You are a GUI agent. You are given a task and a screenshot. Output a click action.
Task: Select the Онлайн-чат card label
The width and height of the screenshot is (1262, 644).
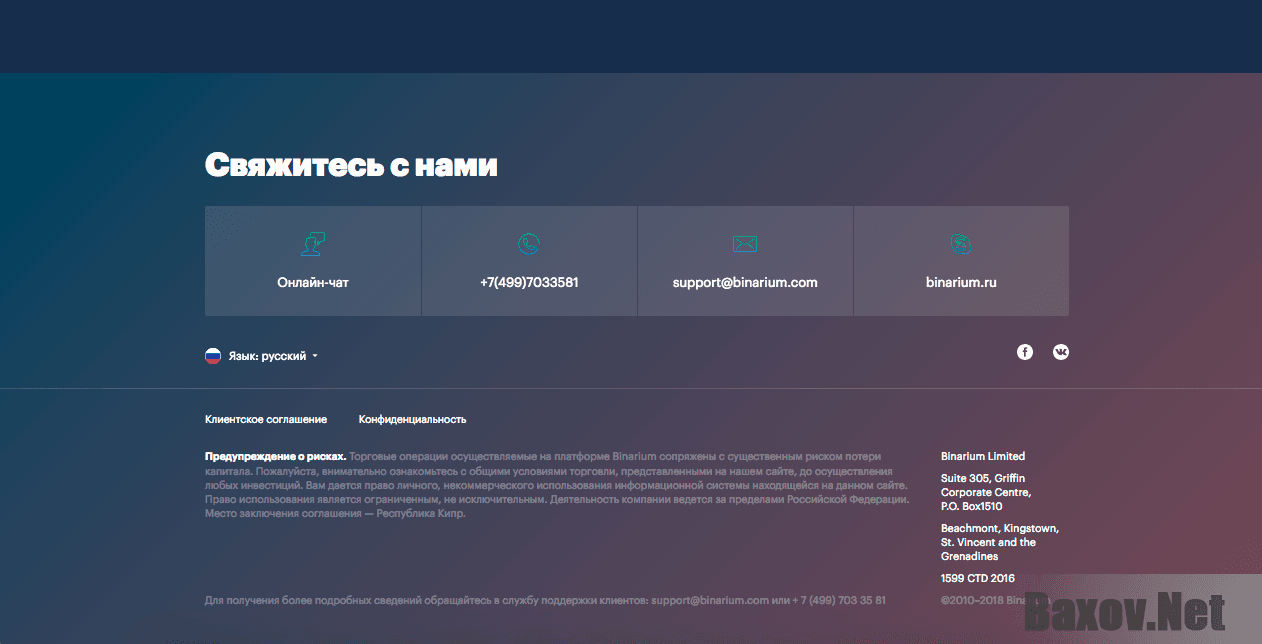[313, 283]
